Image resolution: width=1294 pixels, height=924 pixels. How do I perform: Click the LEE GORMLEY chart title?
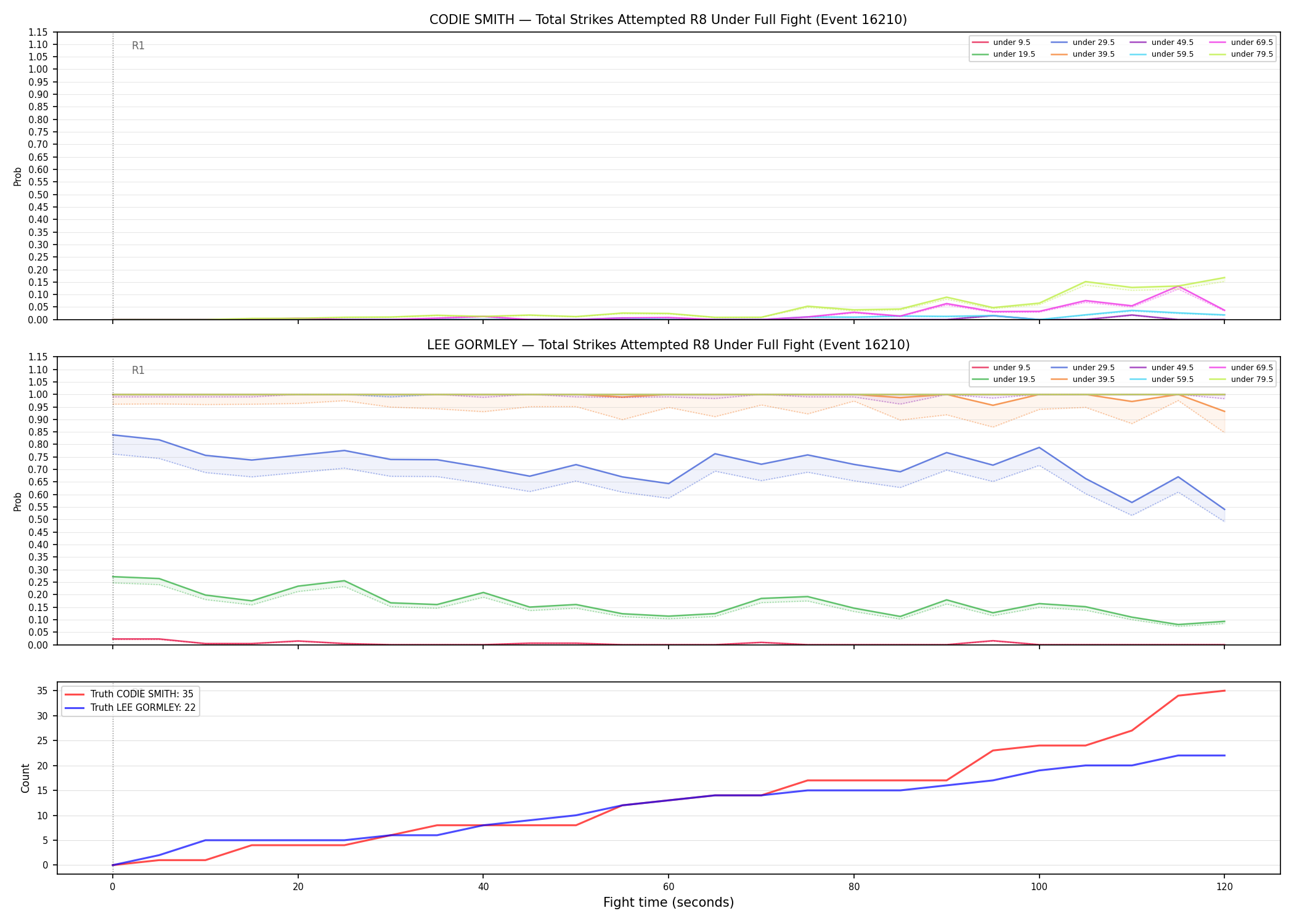tap(668, 345)
